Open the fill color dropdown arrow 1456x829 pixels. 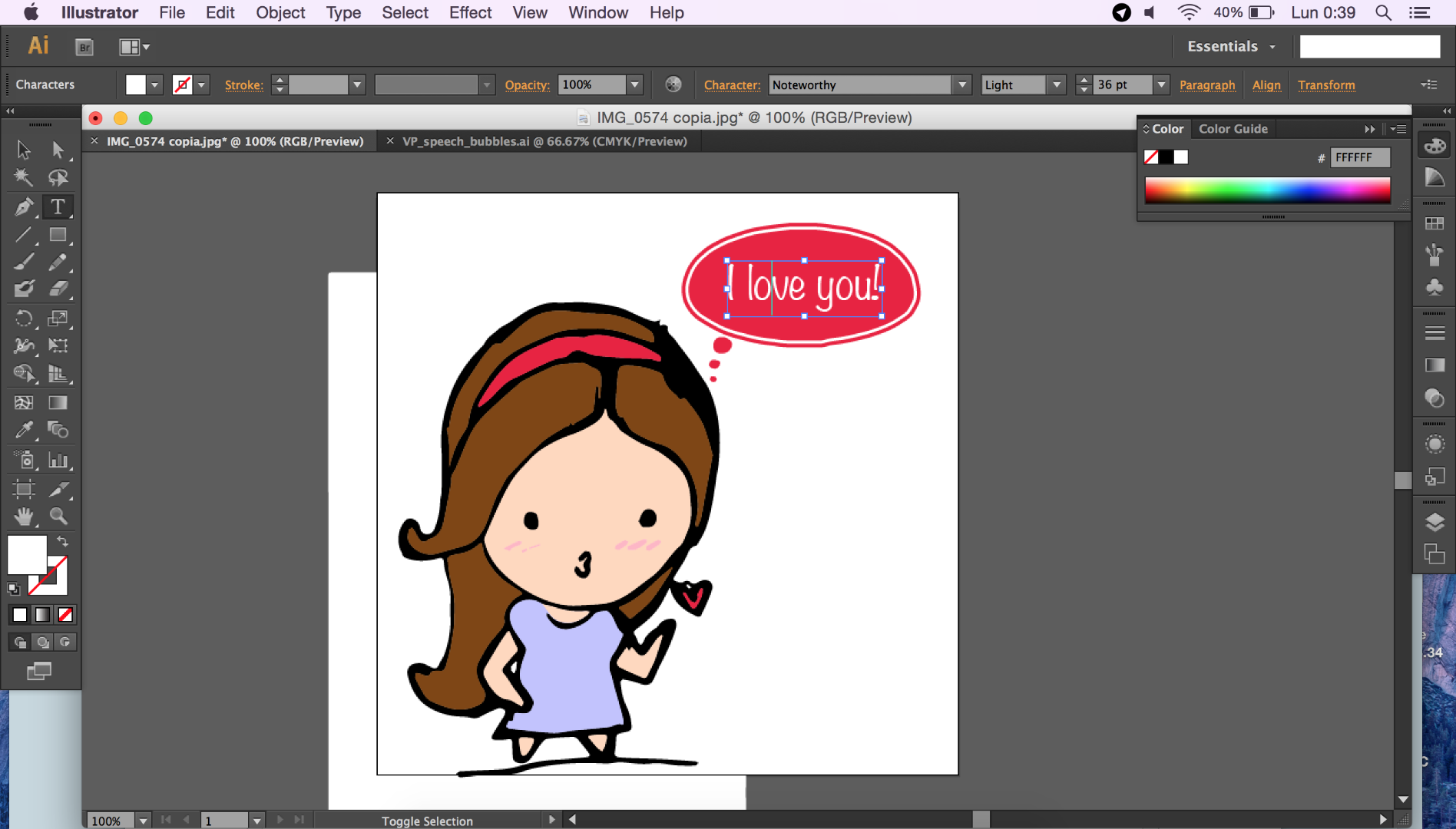(x=155, y=84)
